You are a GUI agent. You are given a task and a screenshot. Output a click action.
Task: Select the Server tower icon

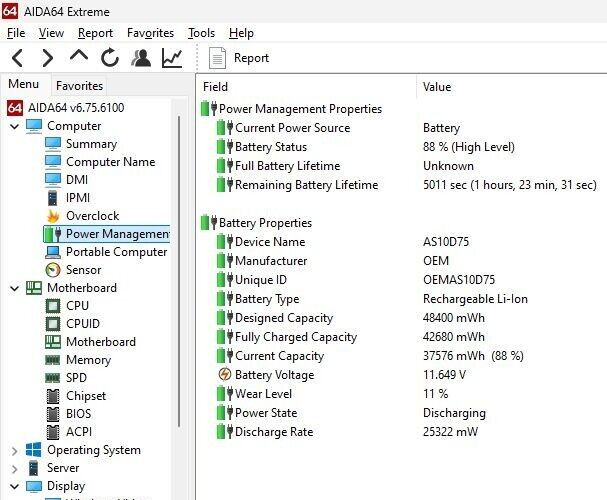[x=34, y=468]
